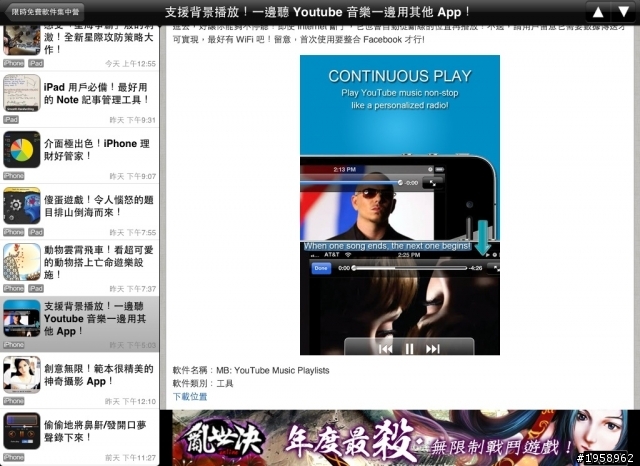Screen dimensions: 640x466
Task: Tap iPad tag under Note 記事管理工具 article
Action: coord(11,120)
